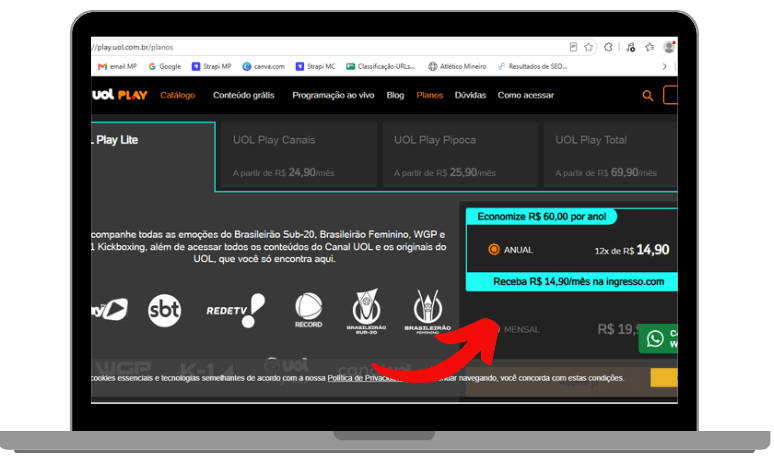Click the UOL Play logo

pos(120,95)
